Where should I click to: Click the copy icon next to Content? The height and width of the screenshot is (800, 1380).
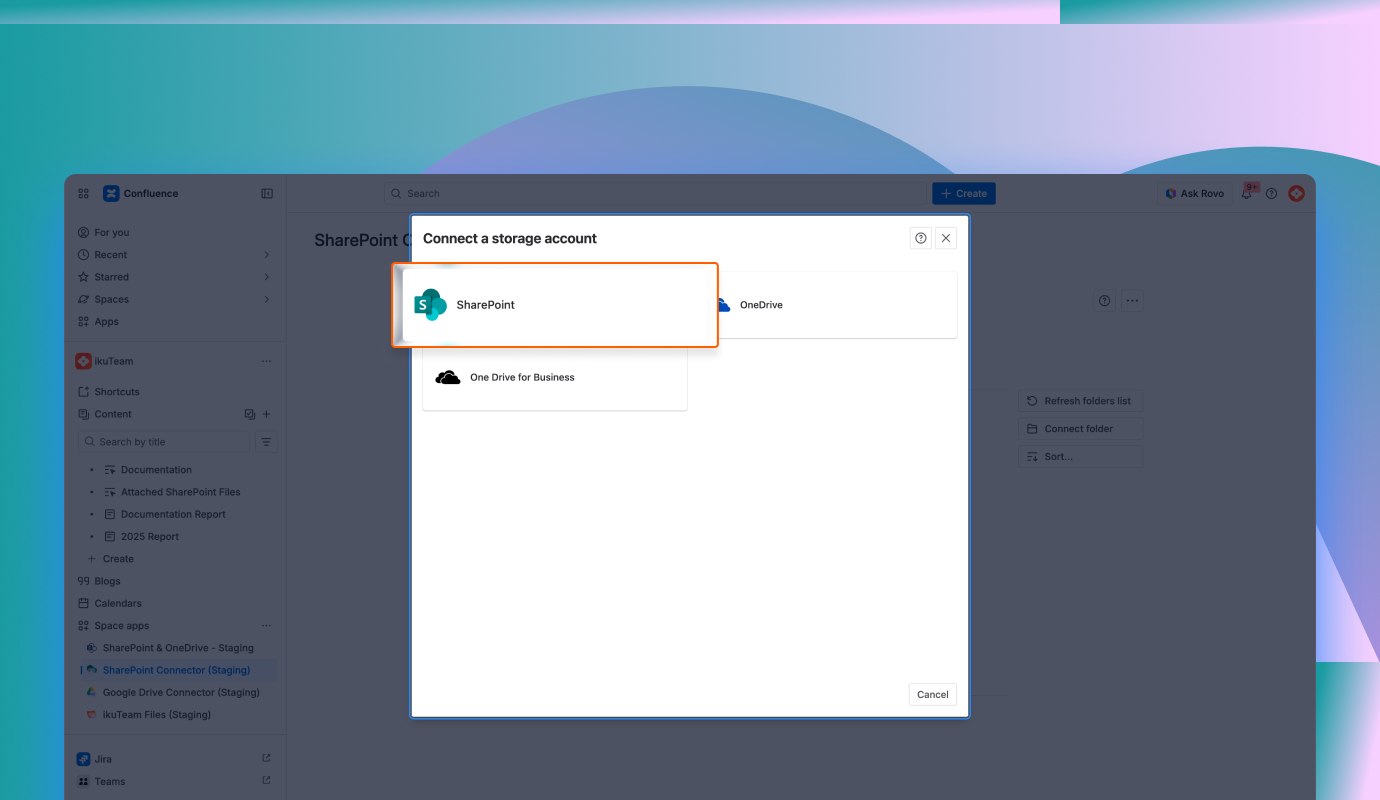pyautogui.click(x=250, y=414)
